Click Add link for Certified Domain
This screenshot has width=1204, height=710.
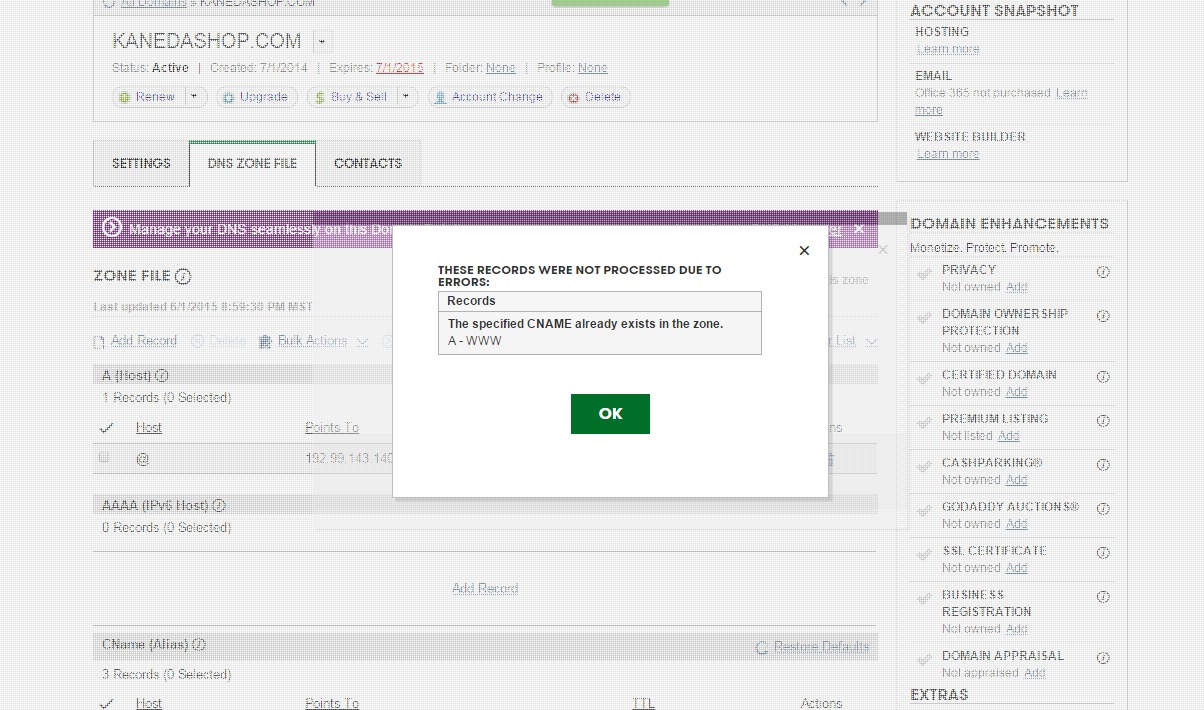coord(1016,392)
